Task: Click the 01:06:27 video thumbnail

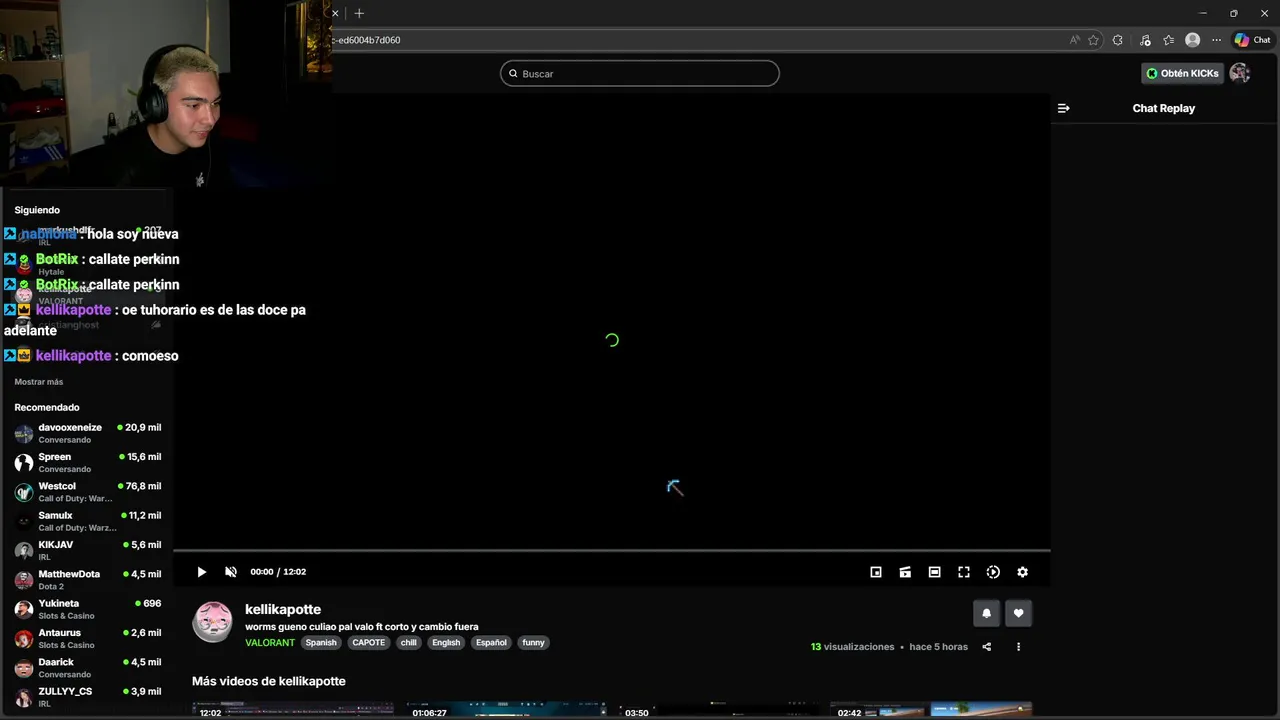Action: [506, 711]
